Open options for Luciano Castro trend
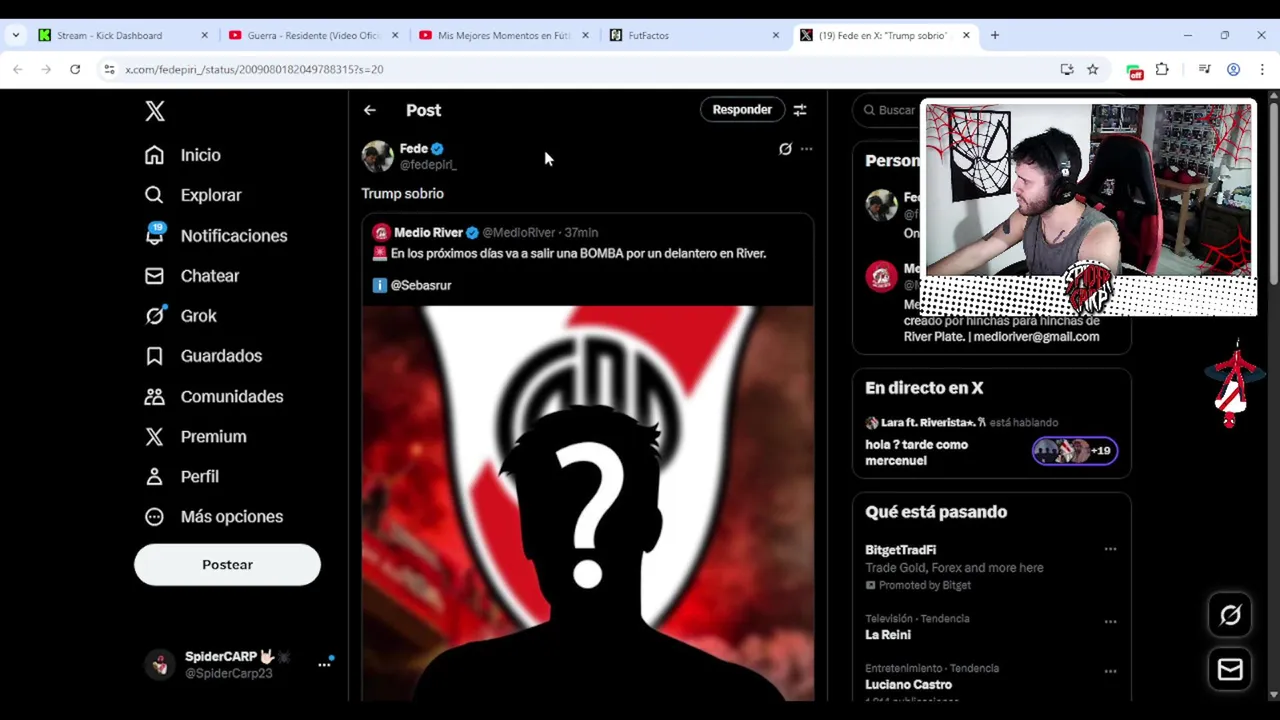Image resolution: width=1280 pixels, height=720 pixels. coord(1110,671)
